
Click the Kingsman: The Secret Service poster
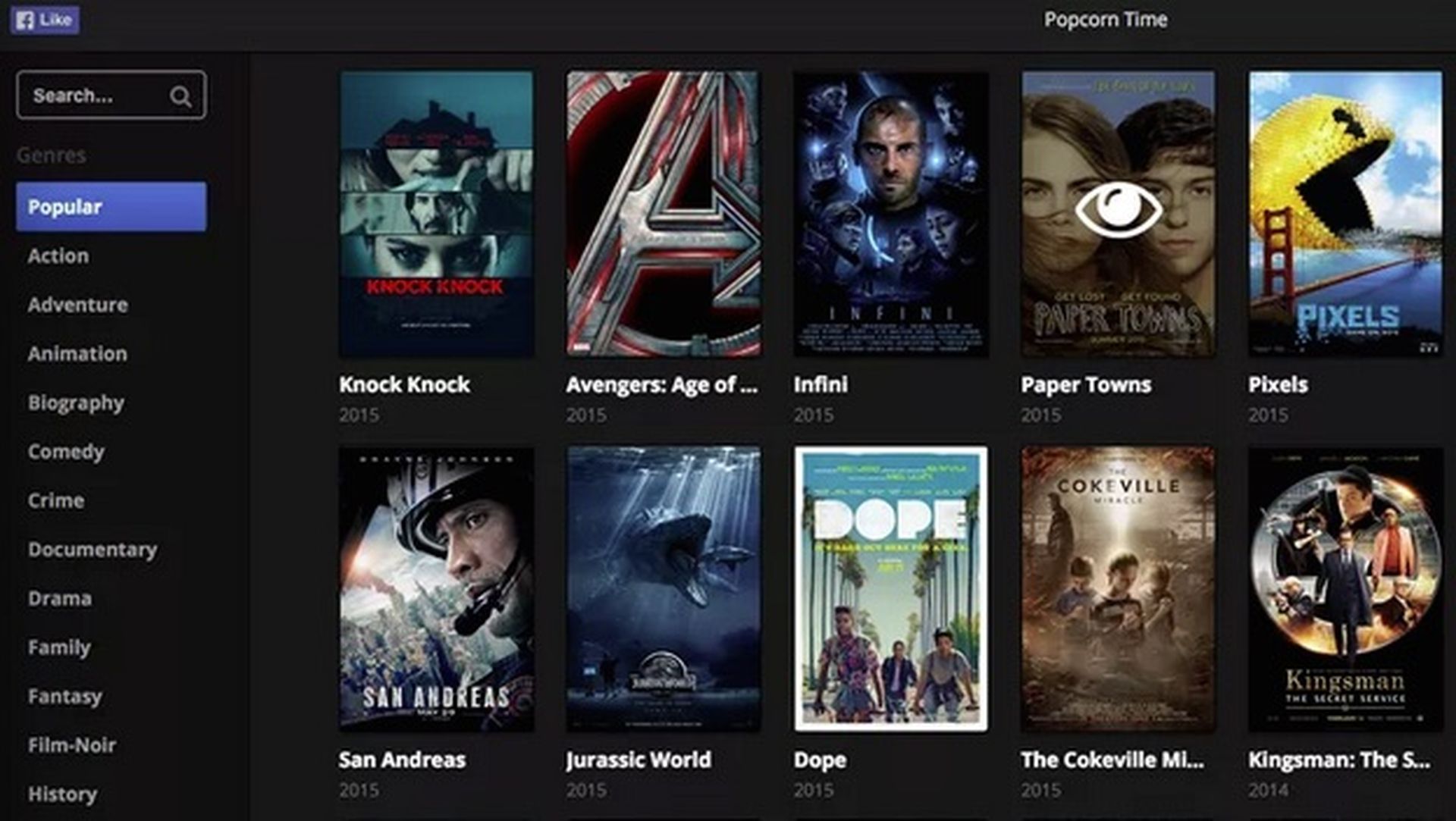(x=1345, y=588)
